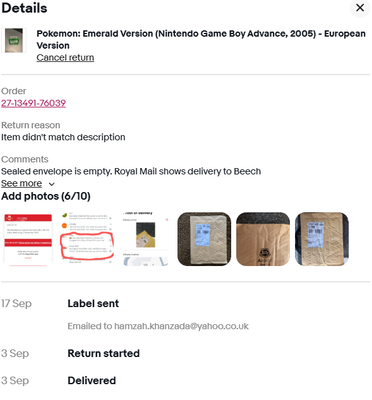Expand comments using the chevron arrow
The image size is (372, 400).
click(x=52, y=184)
